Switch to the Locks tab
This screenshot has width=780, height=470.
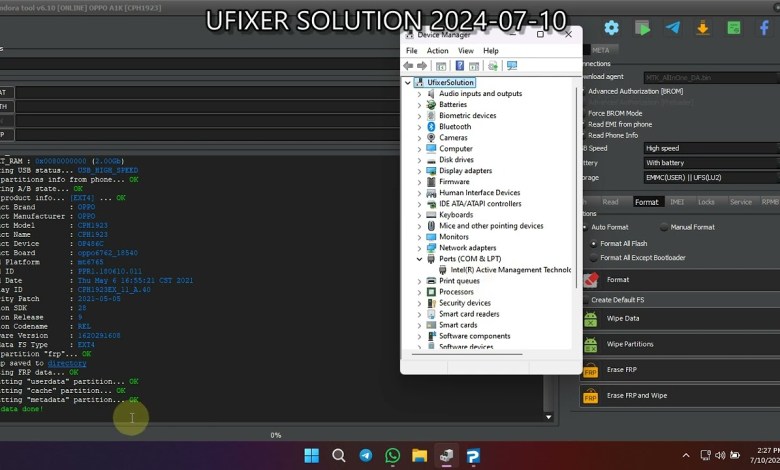tap(706, 202)
